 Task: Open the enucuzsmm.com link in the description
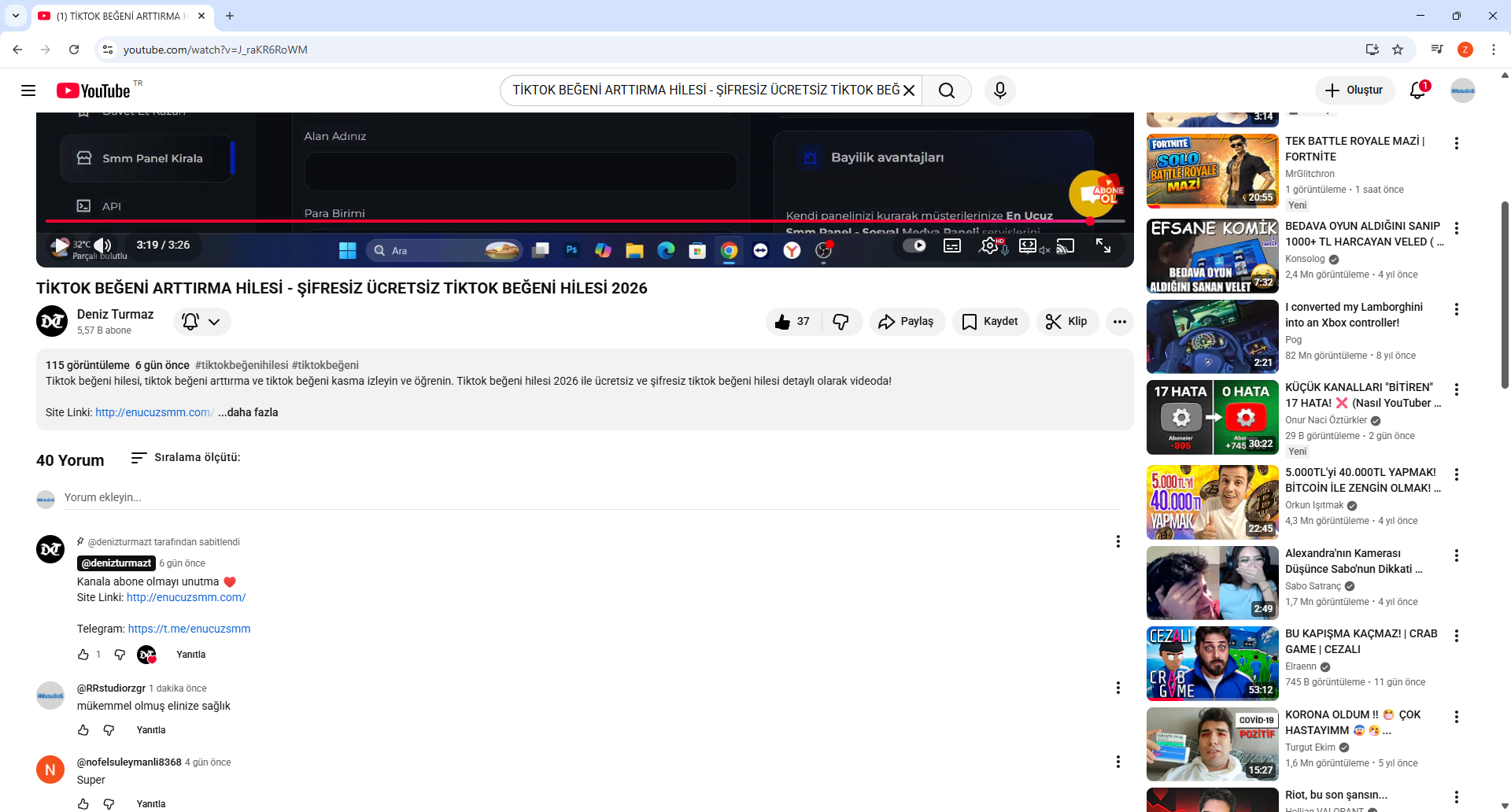point(154,412)
